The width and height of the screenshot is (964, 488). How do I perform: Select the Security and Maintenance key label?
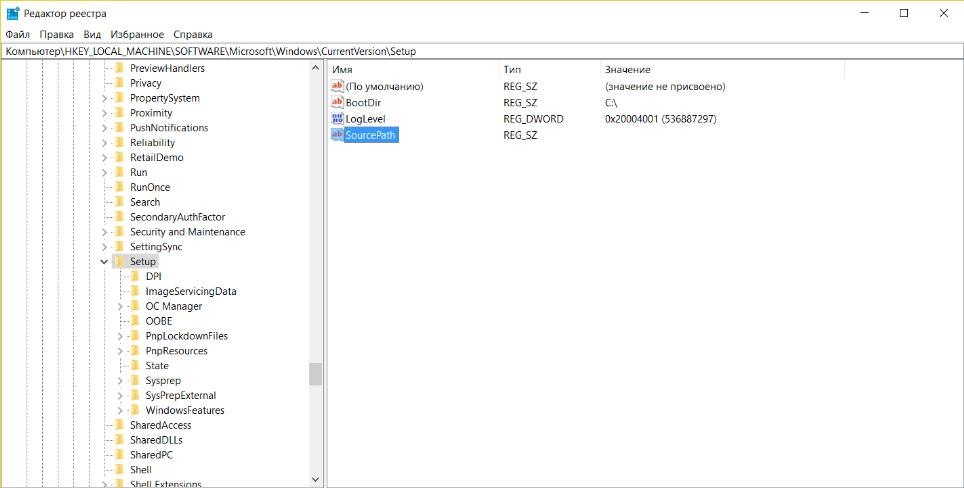[188, 232]
